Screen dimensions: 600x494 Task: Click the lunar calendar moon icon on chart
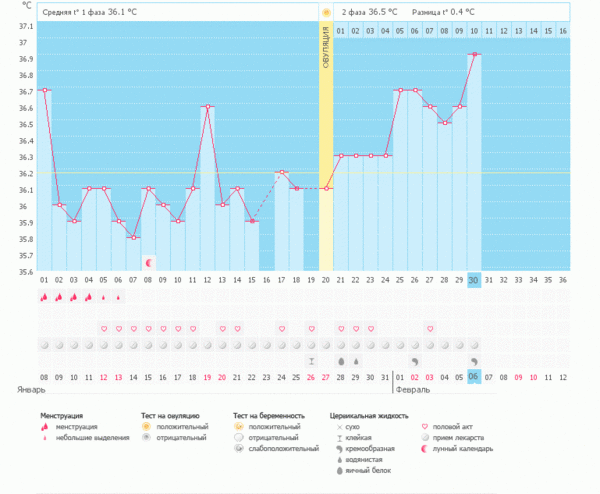[149, 262]
